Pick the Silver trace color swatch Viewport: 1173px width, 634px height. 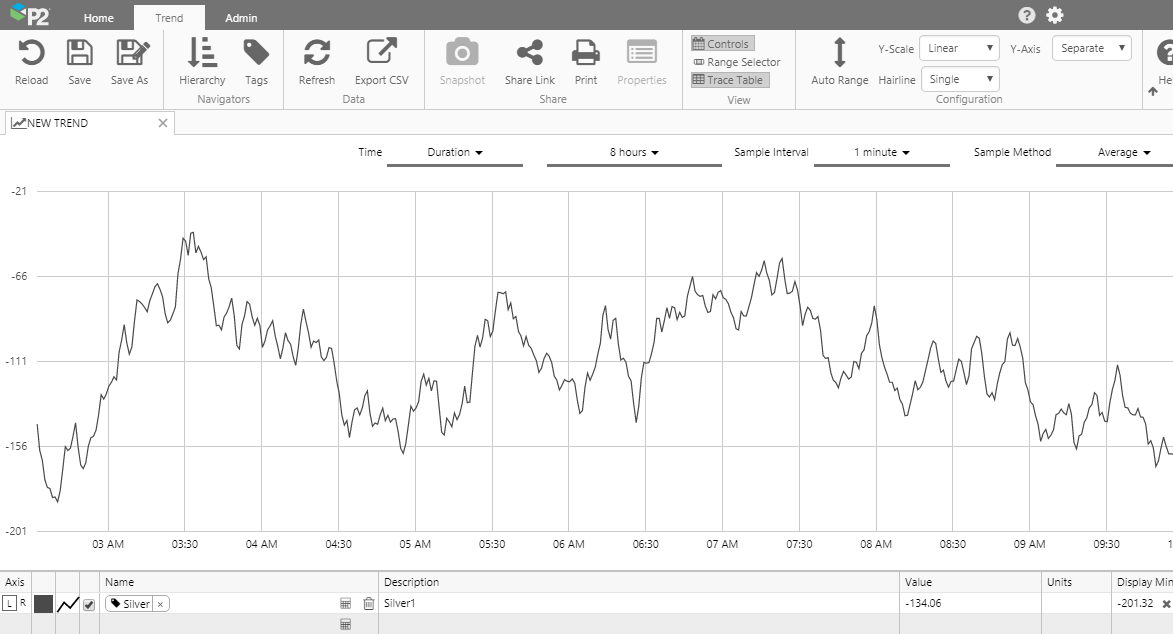[43, 604]
